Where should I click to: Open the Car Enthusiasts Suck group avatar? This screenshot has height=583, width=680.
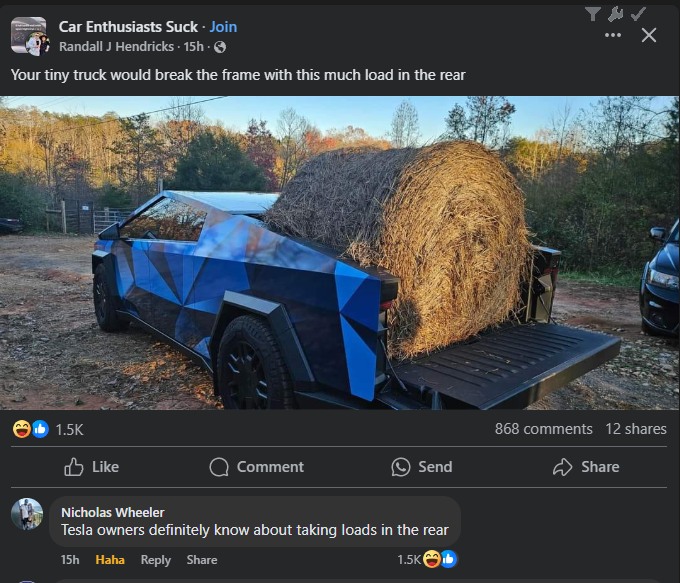[29, 36]
